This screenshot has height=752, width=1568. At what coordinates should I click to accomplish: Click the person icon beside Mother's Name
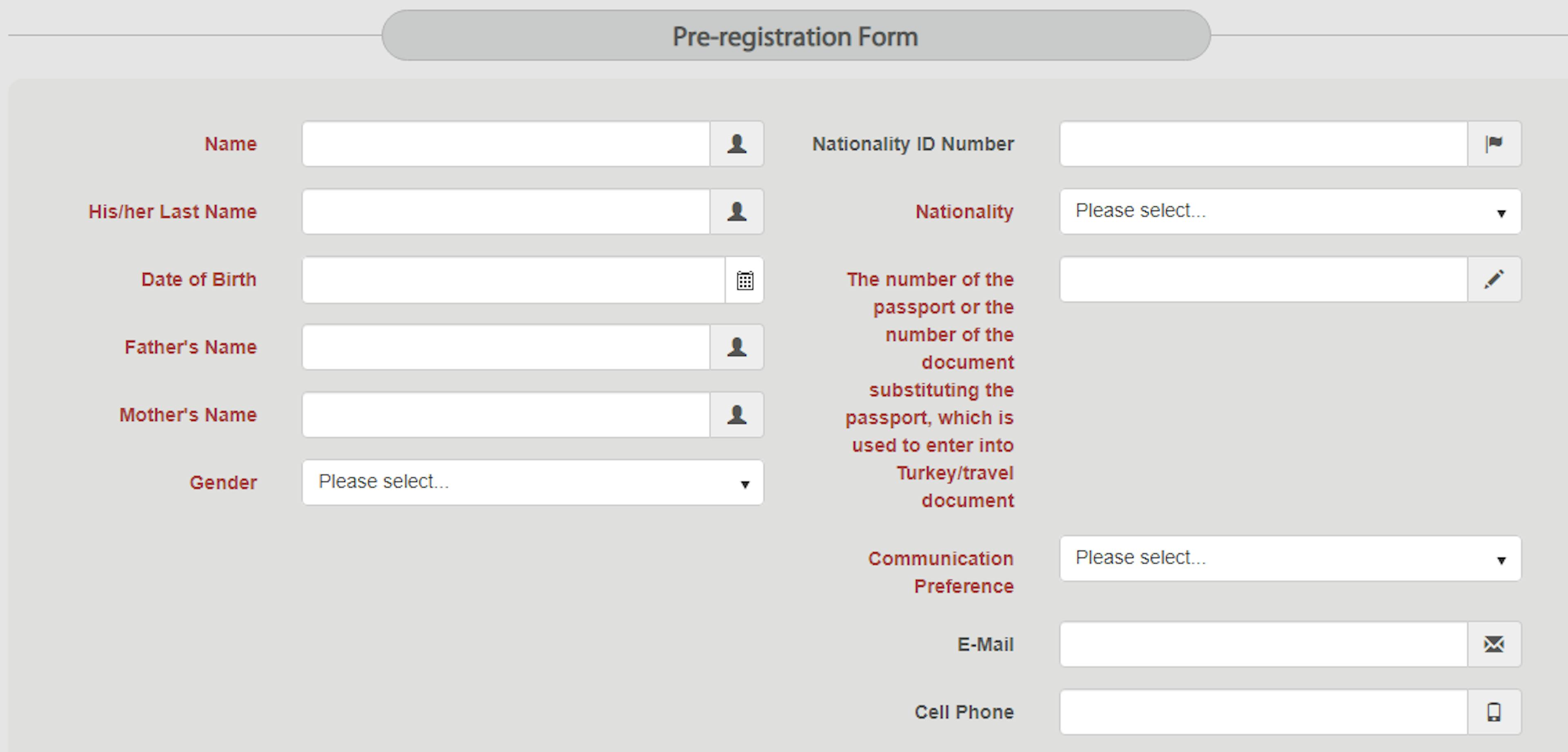tap(737, 415)
